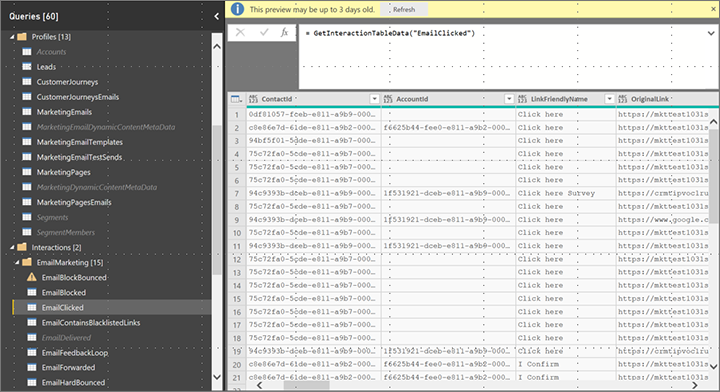Viewport: 720px width, 392px height.
Task: Click horizontal scroll left arrow
Action: pos(259,385)
